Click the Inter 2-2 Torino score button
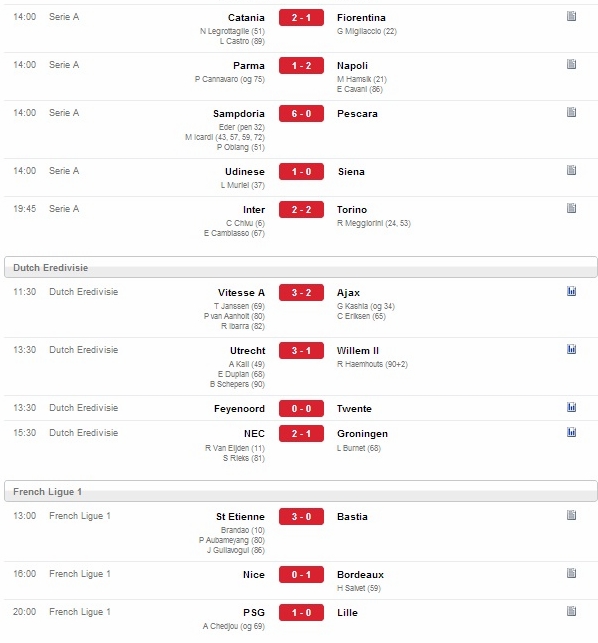Image resolution: width=598 pixels, height=643 pixels. [301, 210]
